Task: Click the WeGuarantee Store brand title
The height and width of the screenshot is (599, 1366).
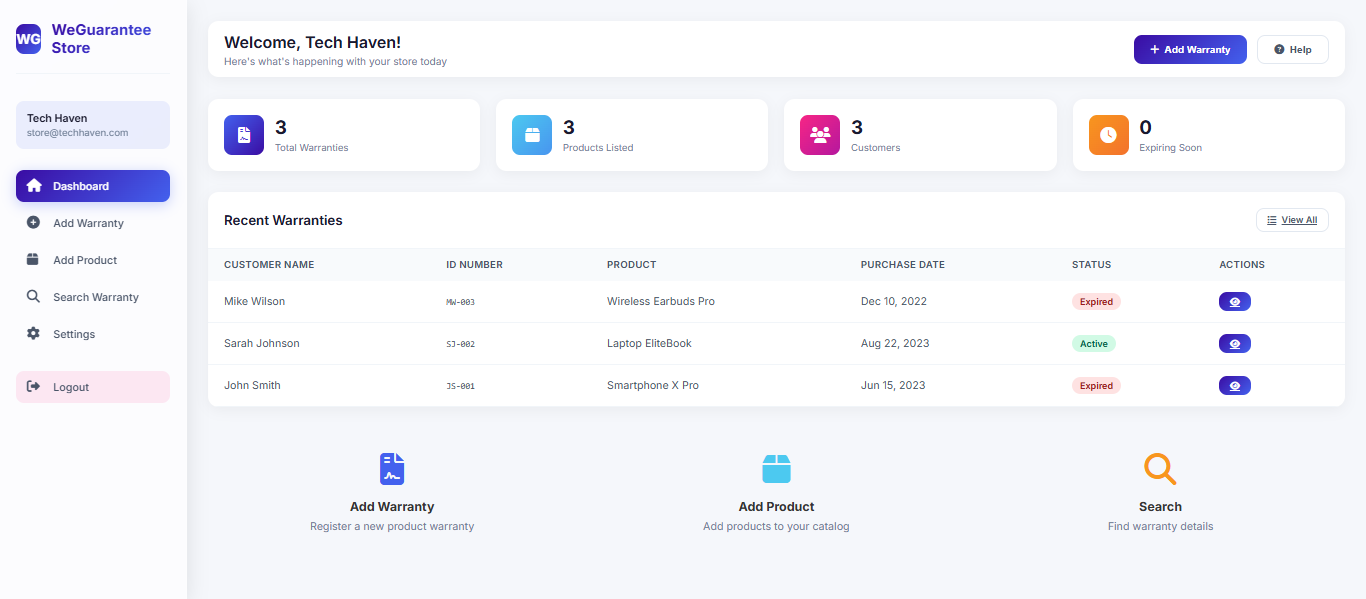Action: click(102, 39)
